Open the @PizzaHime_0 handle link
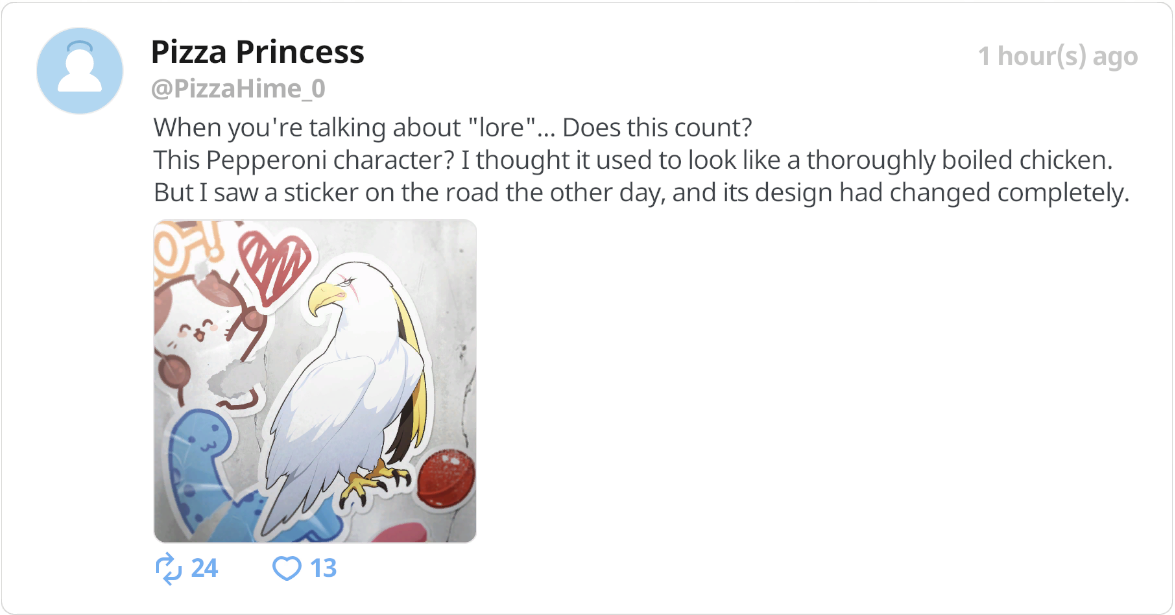Image resolution: width=1175 pixels, height=615 pixels. coord(238,88)
